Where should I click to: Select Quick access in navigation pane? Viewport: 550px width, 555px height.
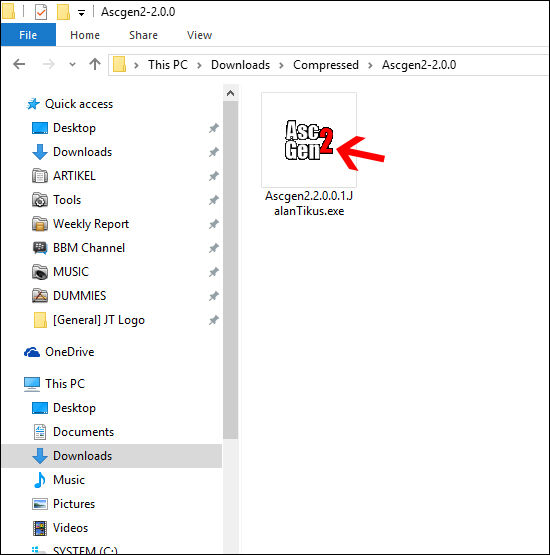pyautogui.click(x=79, y=104)
